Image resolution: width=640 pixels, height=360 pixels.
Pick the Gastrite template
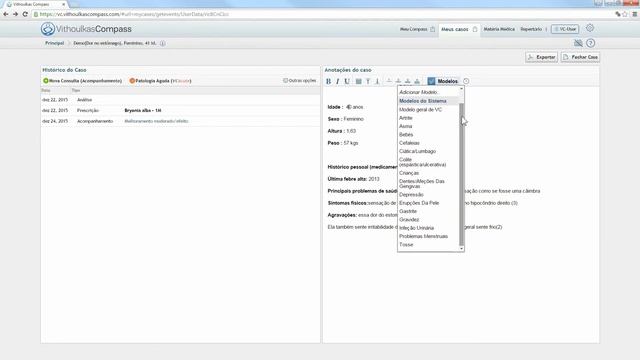(x=408, y=211)
